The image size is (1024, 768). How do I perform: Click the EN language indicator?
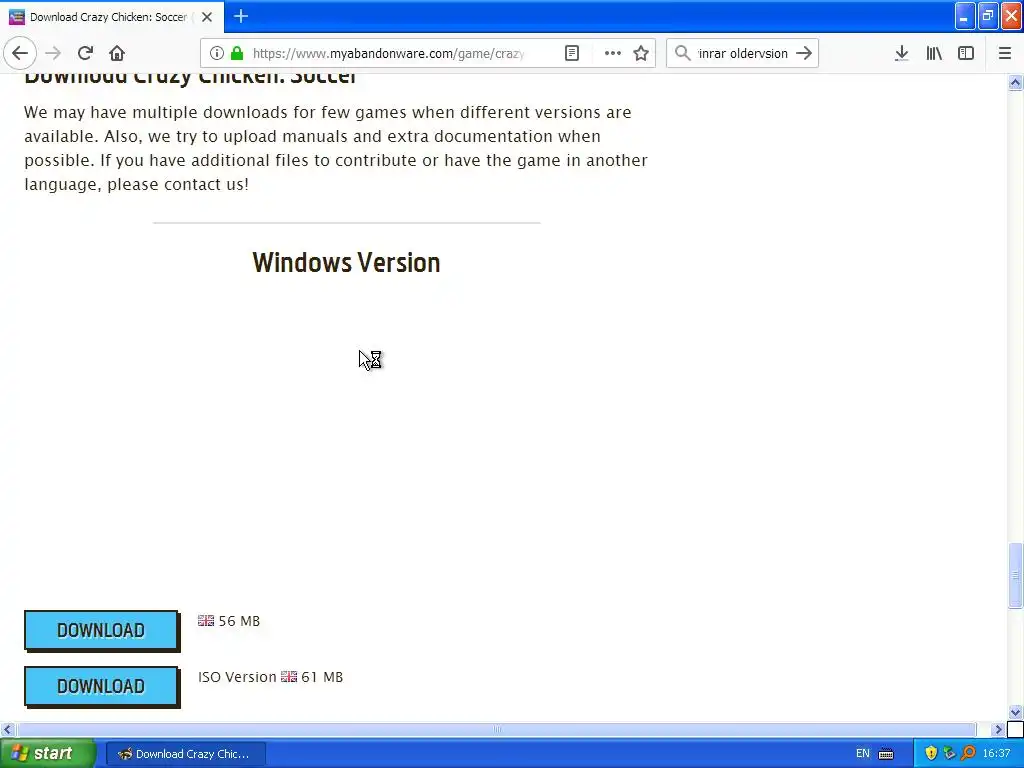click(x=863, y=754)
